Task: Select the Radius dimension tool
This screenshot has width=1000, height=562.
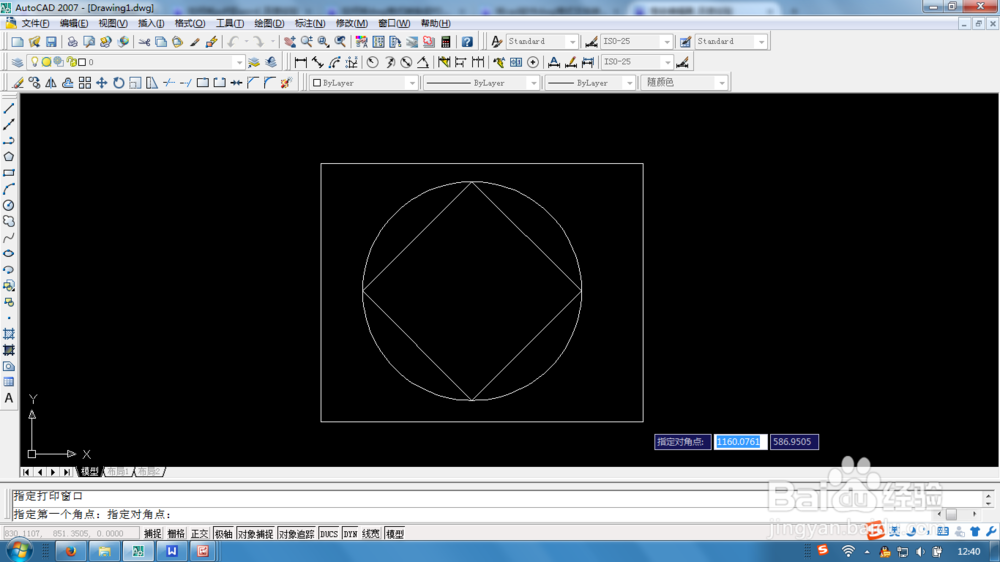Action: [372, 62]
